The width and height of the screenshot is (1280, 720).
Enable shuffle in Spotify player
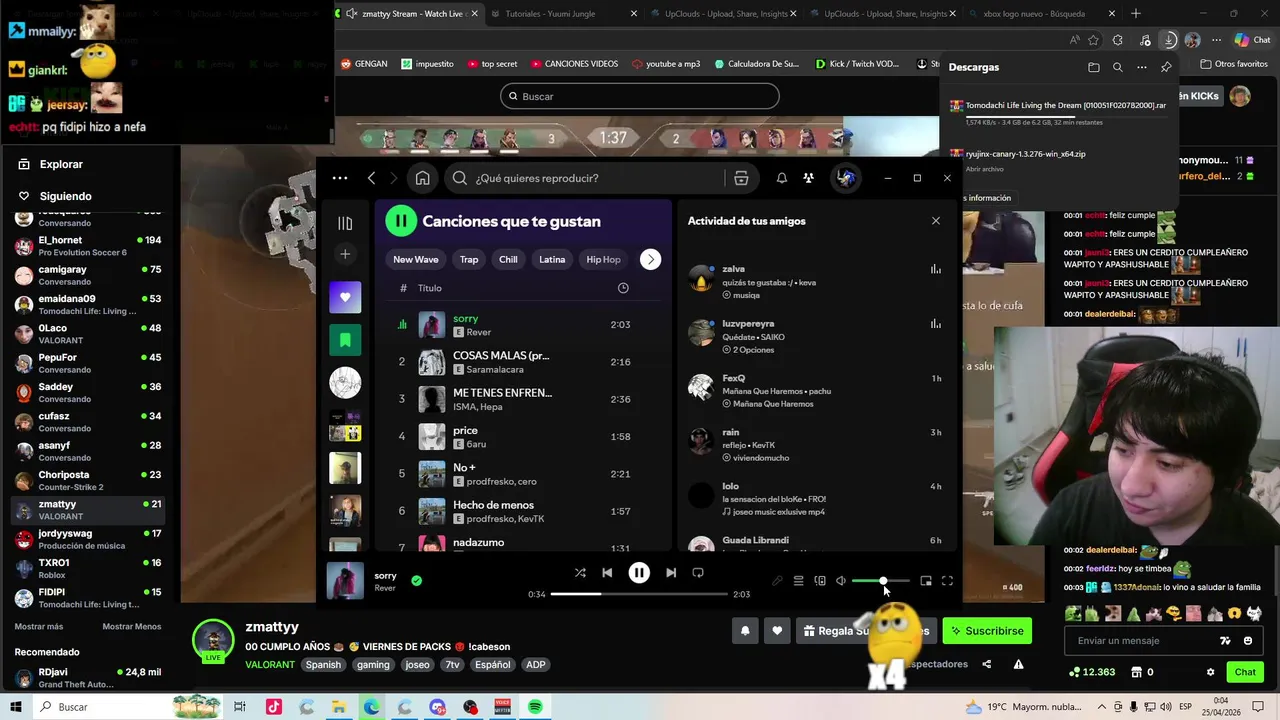(580, 573)
